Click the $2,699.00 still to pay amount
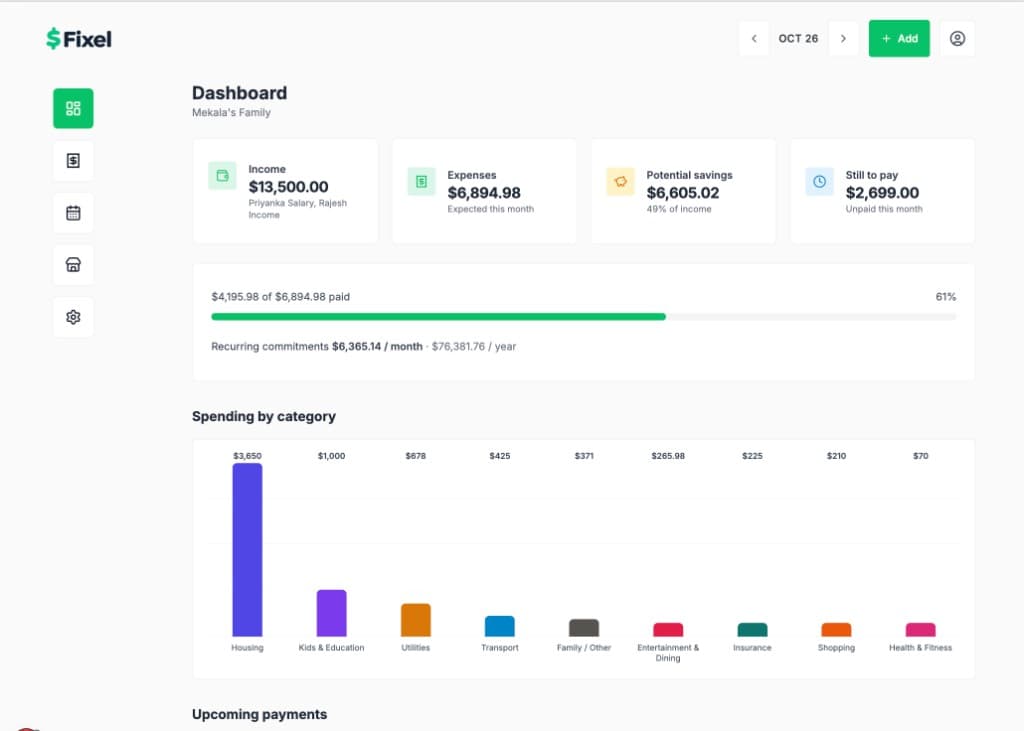The width and height of the screenshot is (1024, 731). point(882,193)
